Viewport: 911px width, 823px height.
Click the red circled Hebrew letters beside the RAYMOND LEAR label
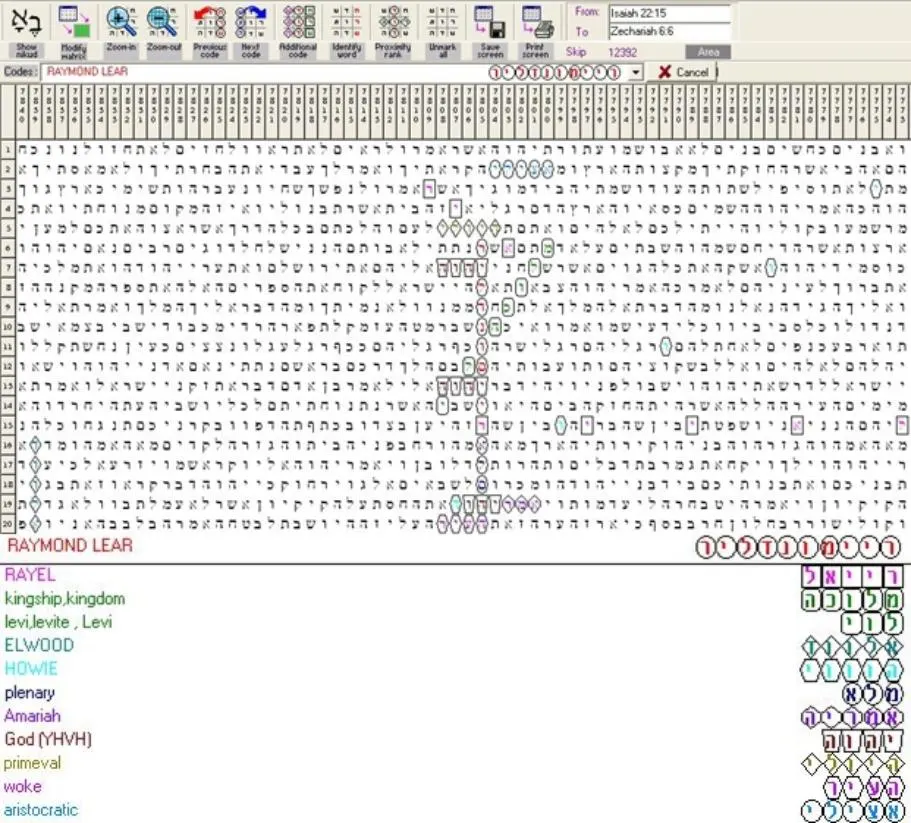[x=798, y=547]
